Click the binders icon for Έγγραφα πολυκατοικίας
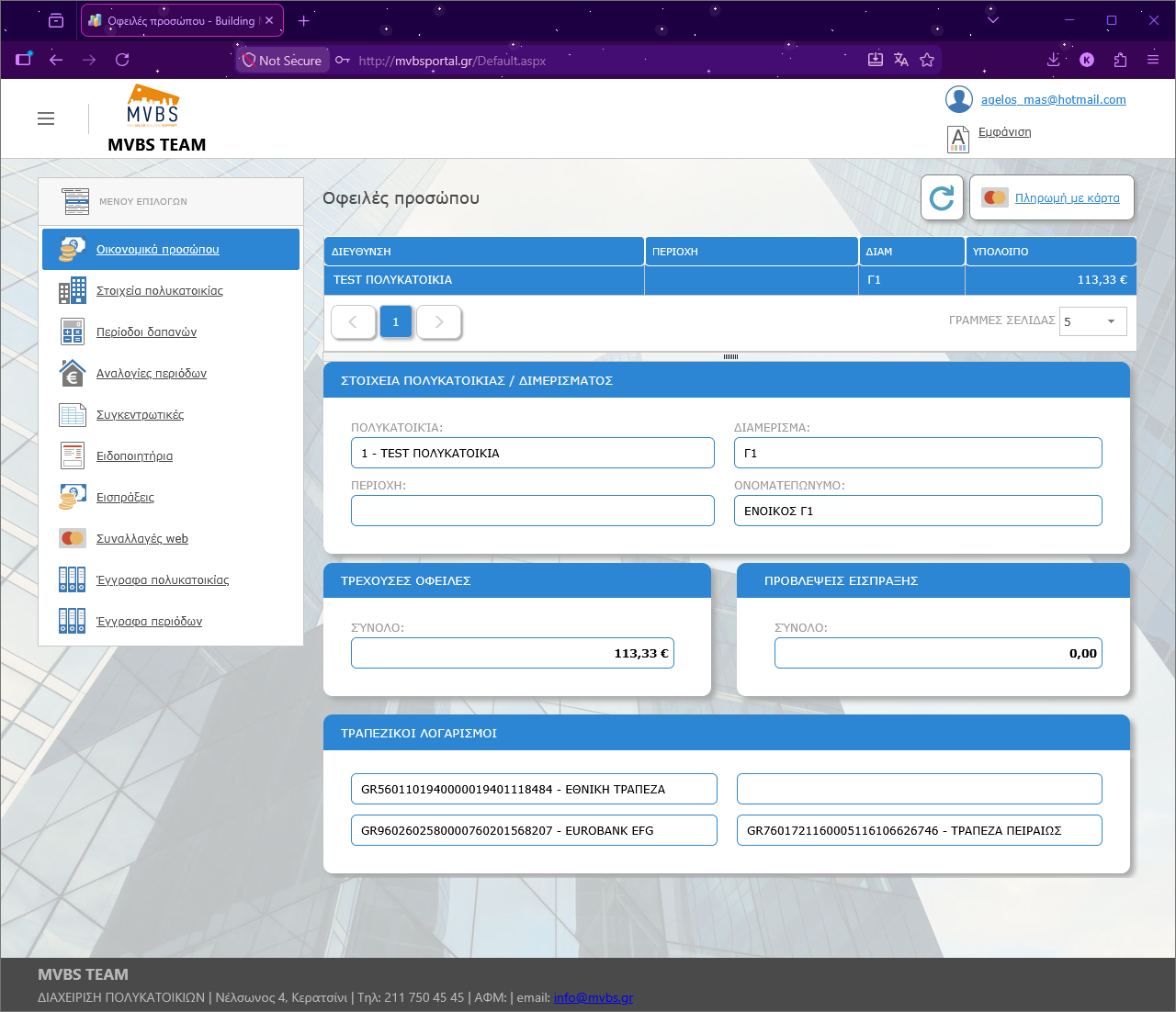 tap(73, 579)
